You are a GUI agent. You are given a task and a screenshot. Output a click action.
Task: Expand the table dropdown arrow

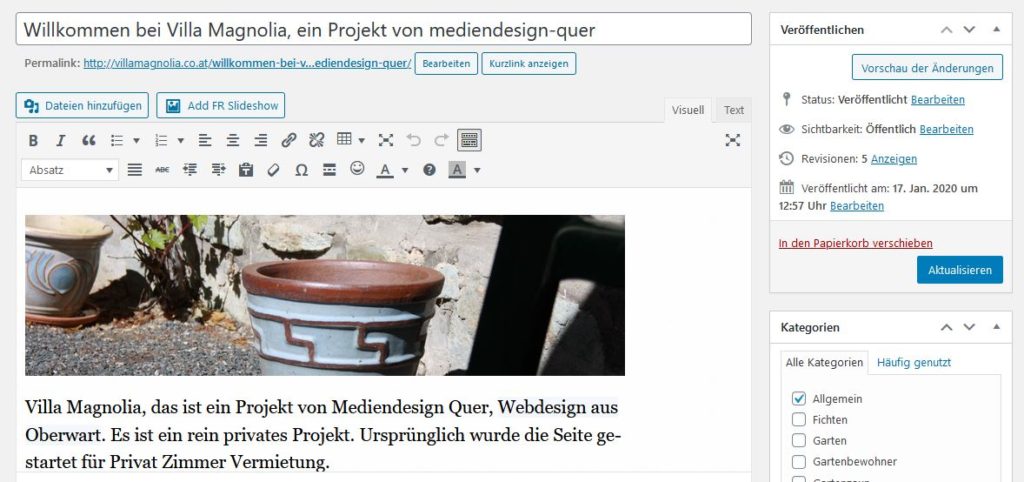[362, 140]
